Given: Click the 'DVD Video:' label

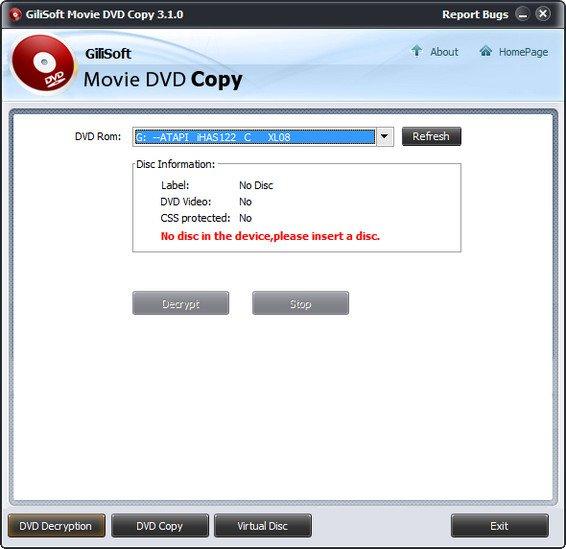Looking at the screenshot, I should (x=186, y=201).
